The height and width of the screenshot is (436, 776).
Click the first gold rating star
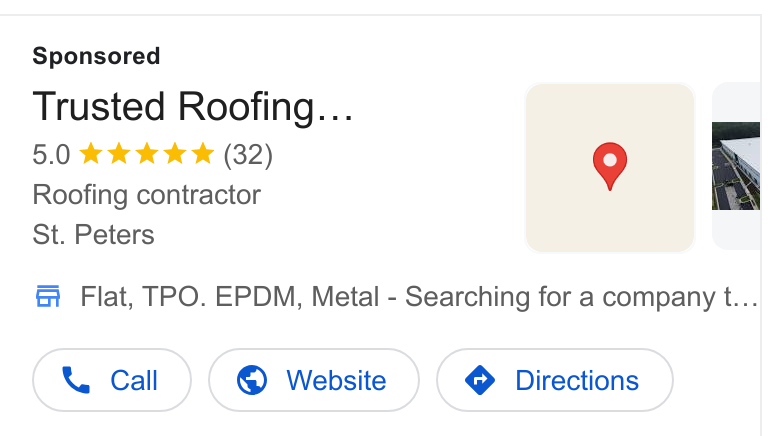[91, 153]
